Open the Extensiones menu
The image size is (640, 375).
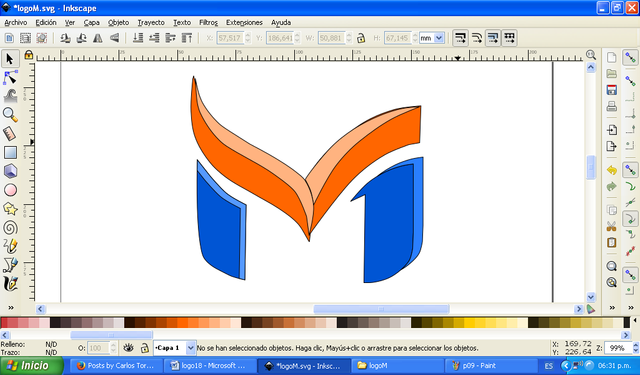244,22
